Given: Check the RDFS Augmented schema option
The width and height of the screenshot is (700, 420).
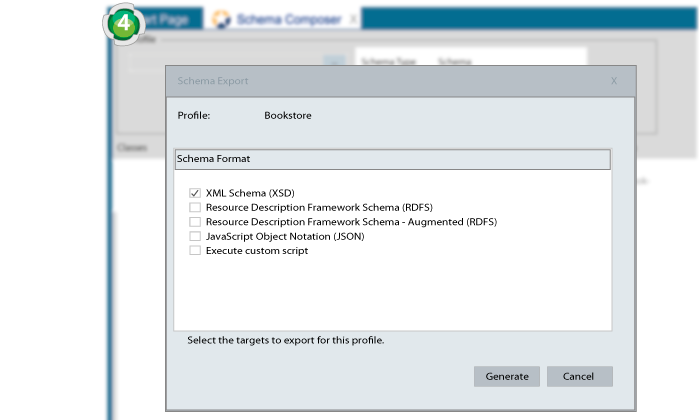Looking at the screenshot, I should point(195,222).
